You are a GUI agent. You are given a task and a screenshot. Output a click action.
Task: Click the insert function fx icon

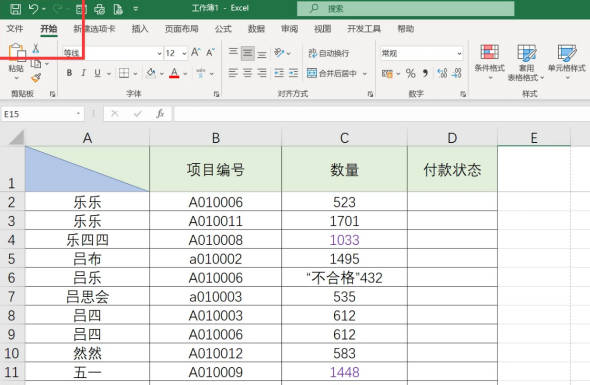tap(160, 114)
